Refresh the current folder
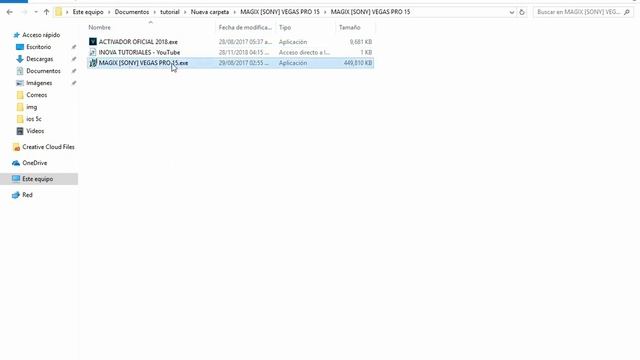 point(522,12)
